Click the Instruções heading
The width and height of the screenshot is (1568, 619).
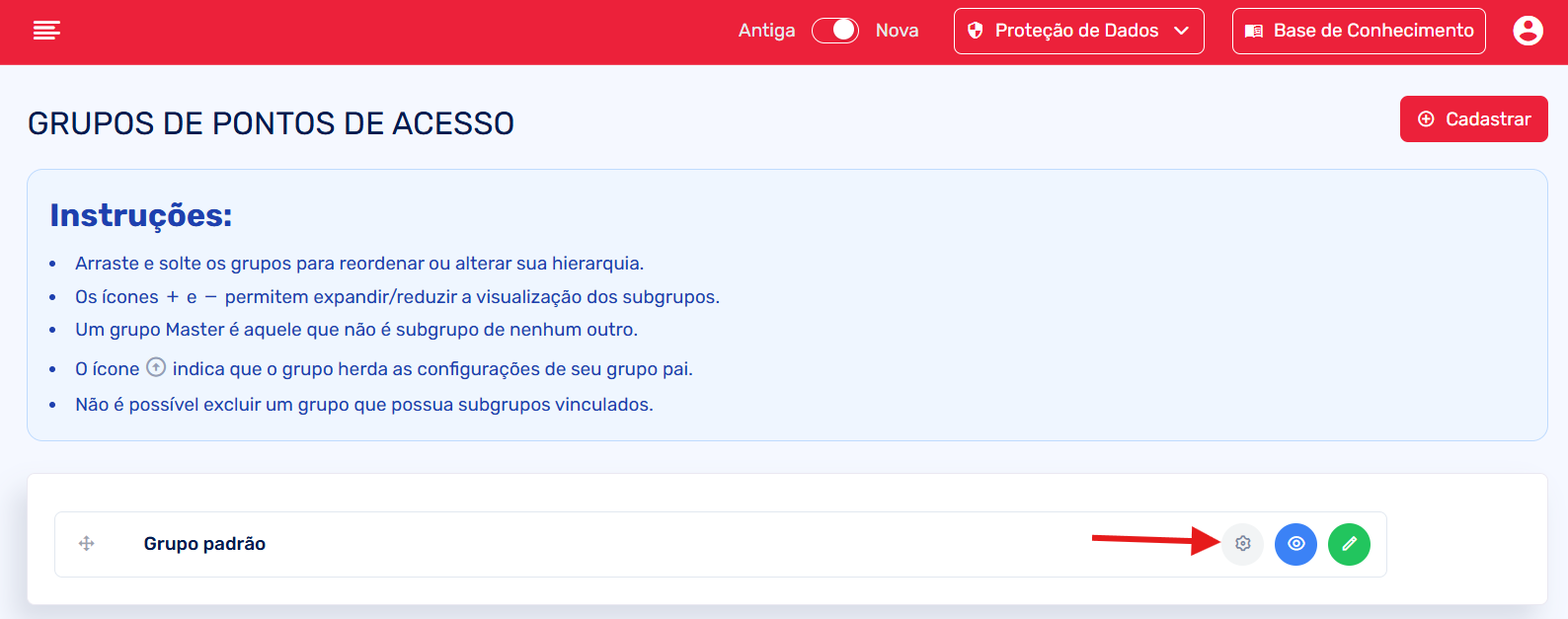click(141, 215)
